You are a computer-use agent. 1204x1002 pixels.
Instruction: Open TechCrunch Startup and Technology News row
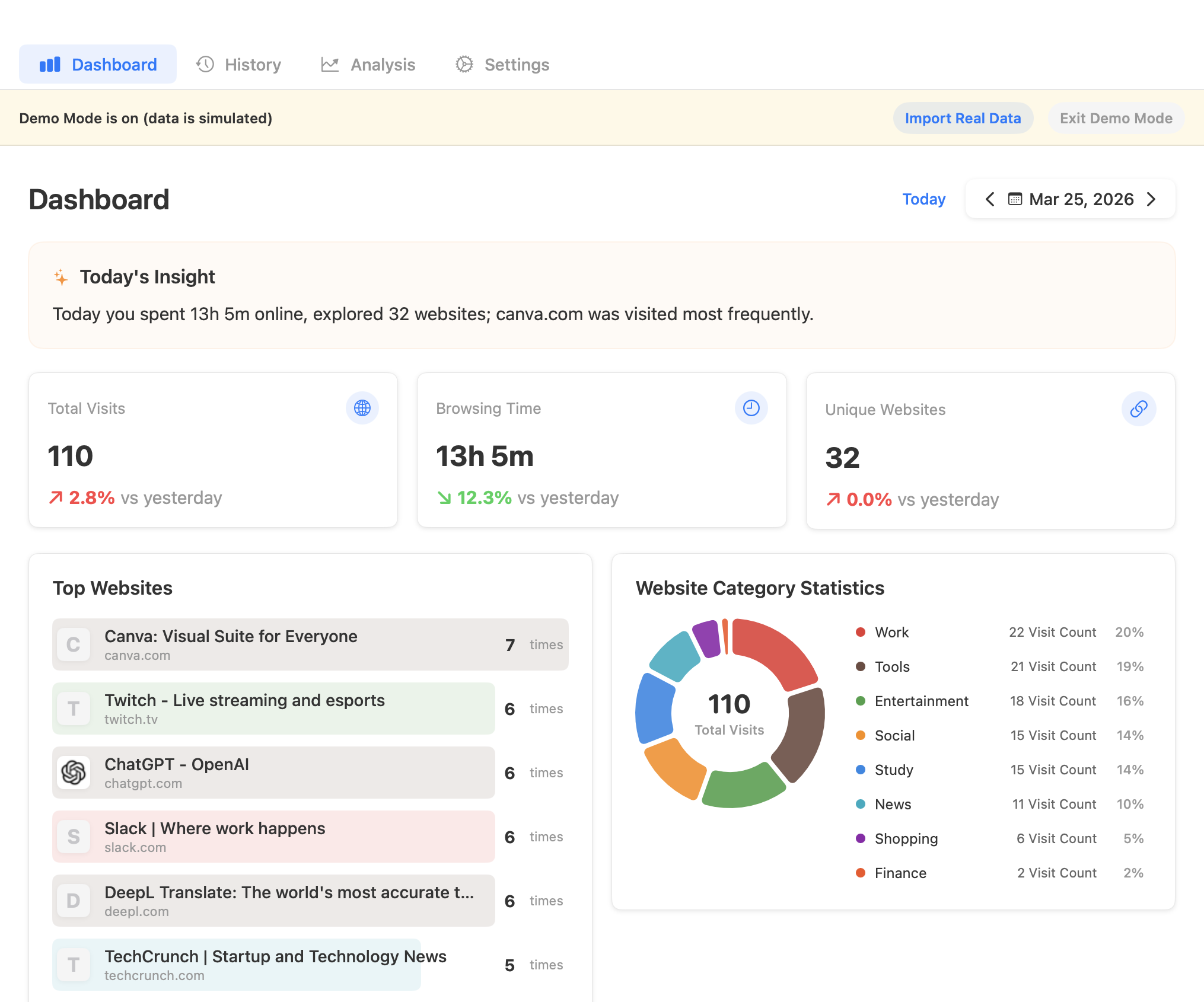pyautogui.click(x=310, y=965)
